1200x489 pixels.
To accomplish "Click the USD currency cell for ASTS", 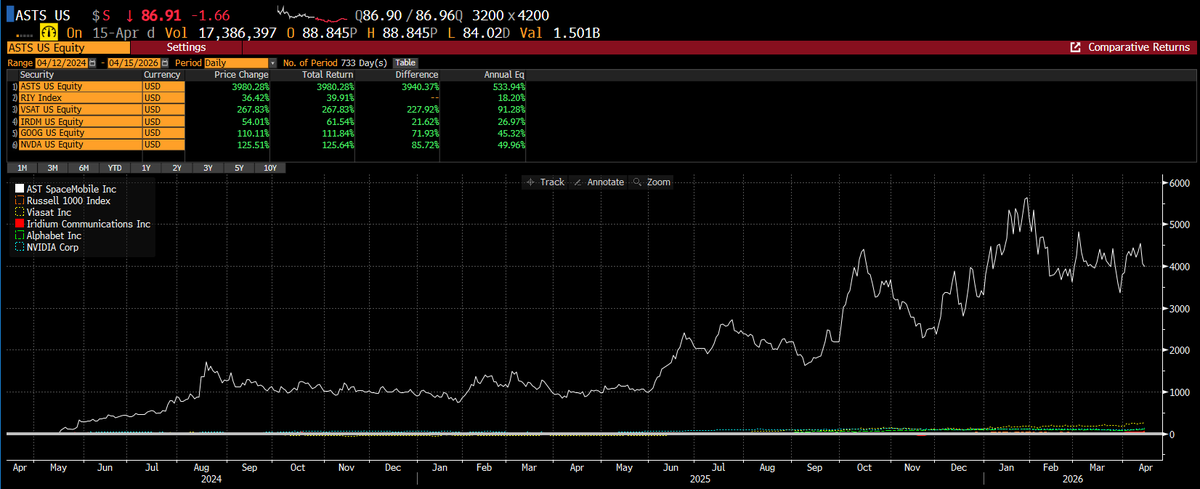I will tap(164, 87).
